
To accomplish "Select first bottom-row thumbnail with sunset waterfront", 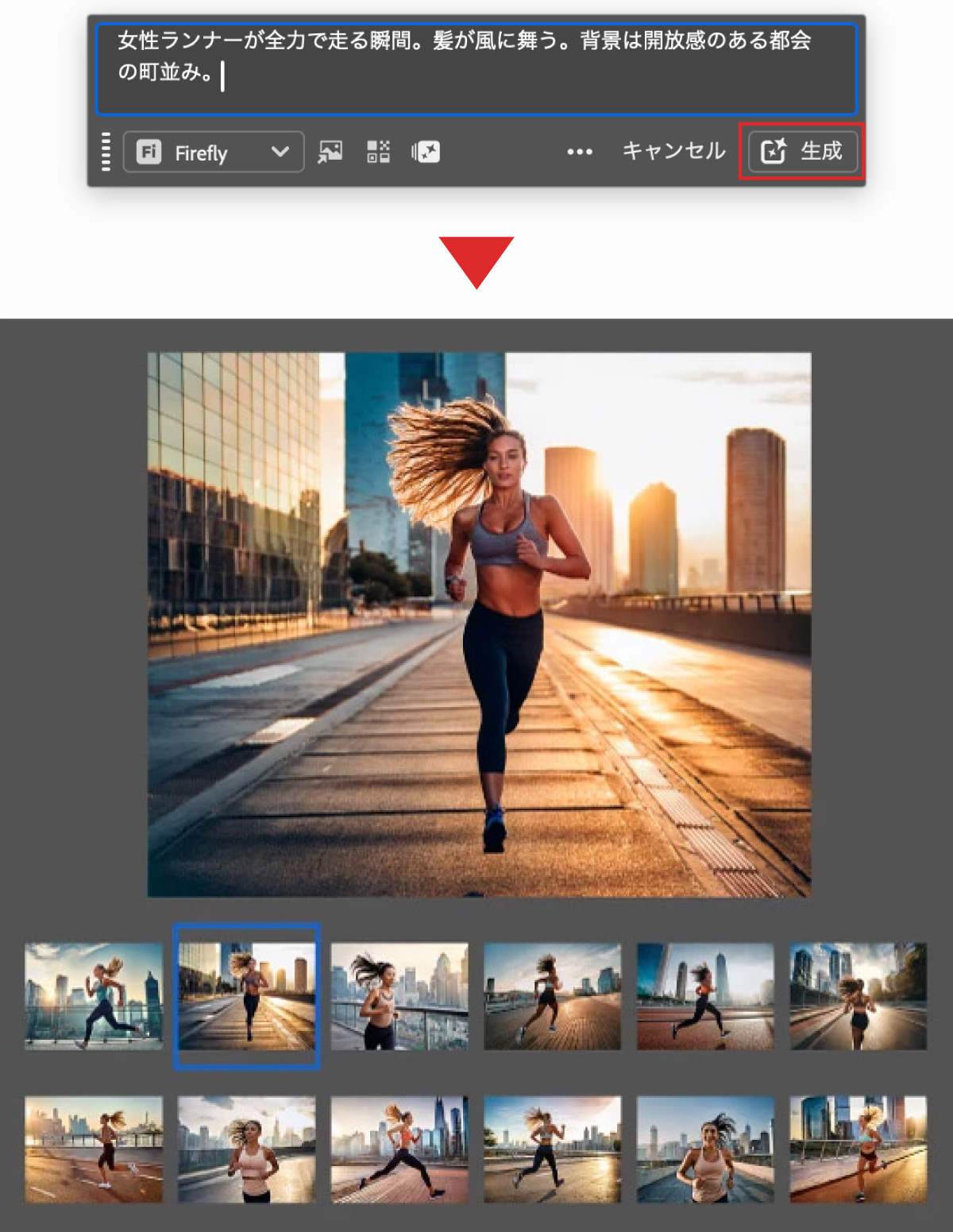I will coord(94,1149).
